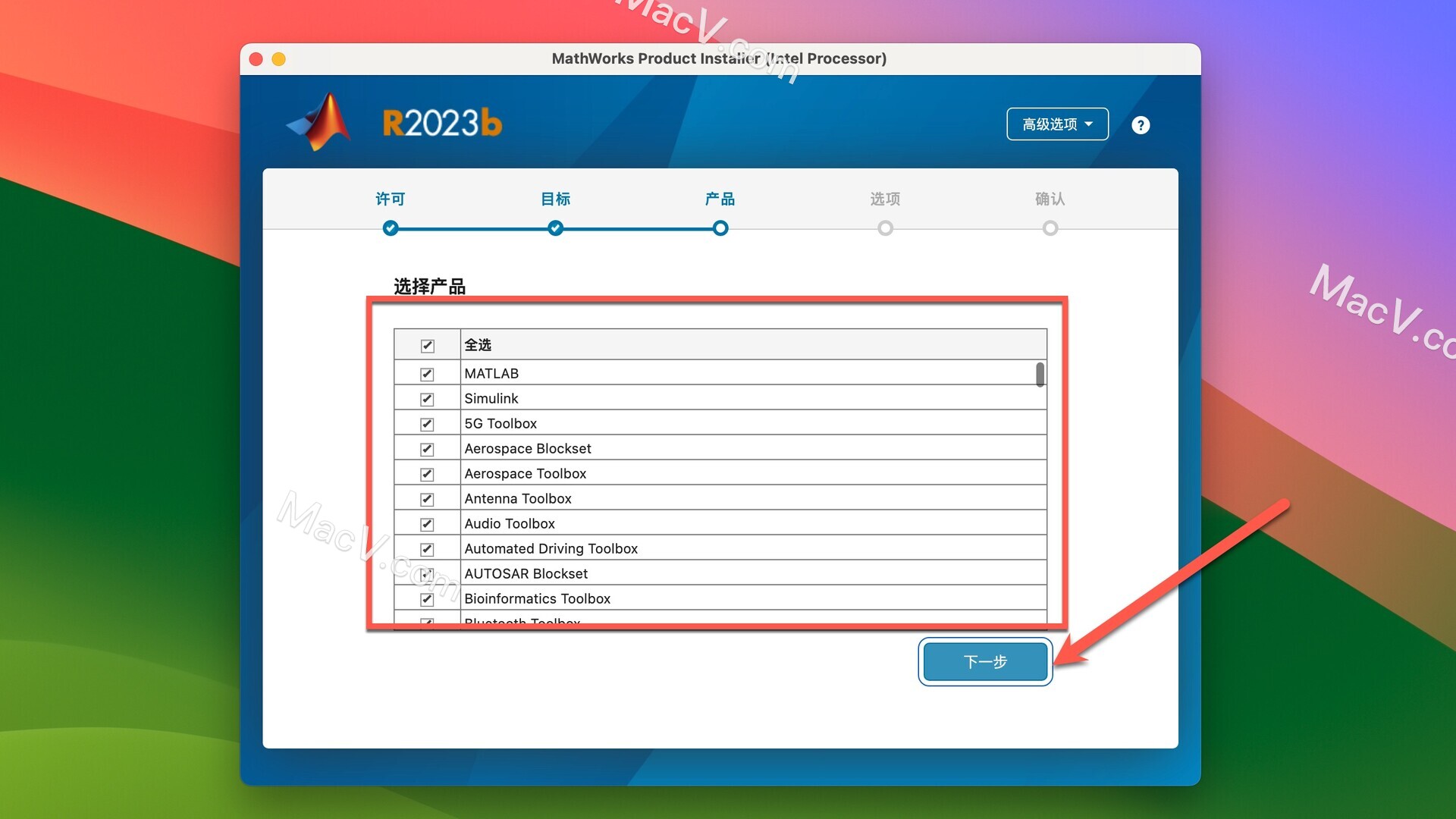Viewport: 1456px width, 819px height.
Task: Click the 下一步 button
Action: click(985, 662)
